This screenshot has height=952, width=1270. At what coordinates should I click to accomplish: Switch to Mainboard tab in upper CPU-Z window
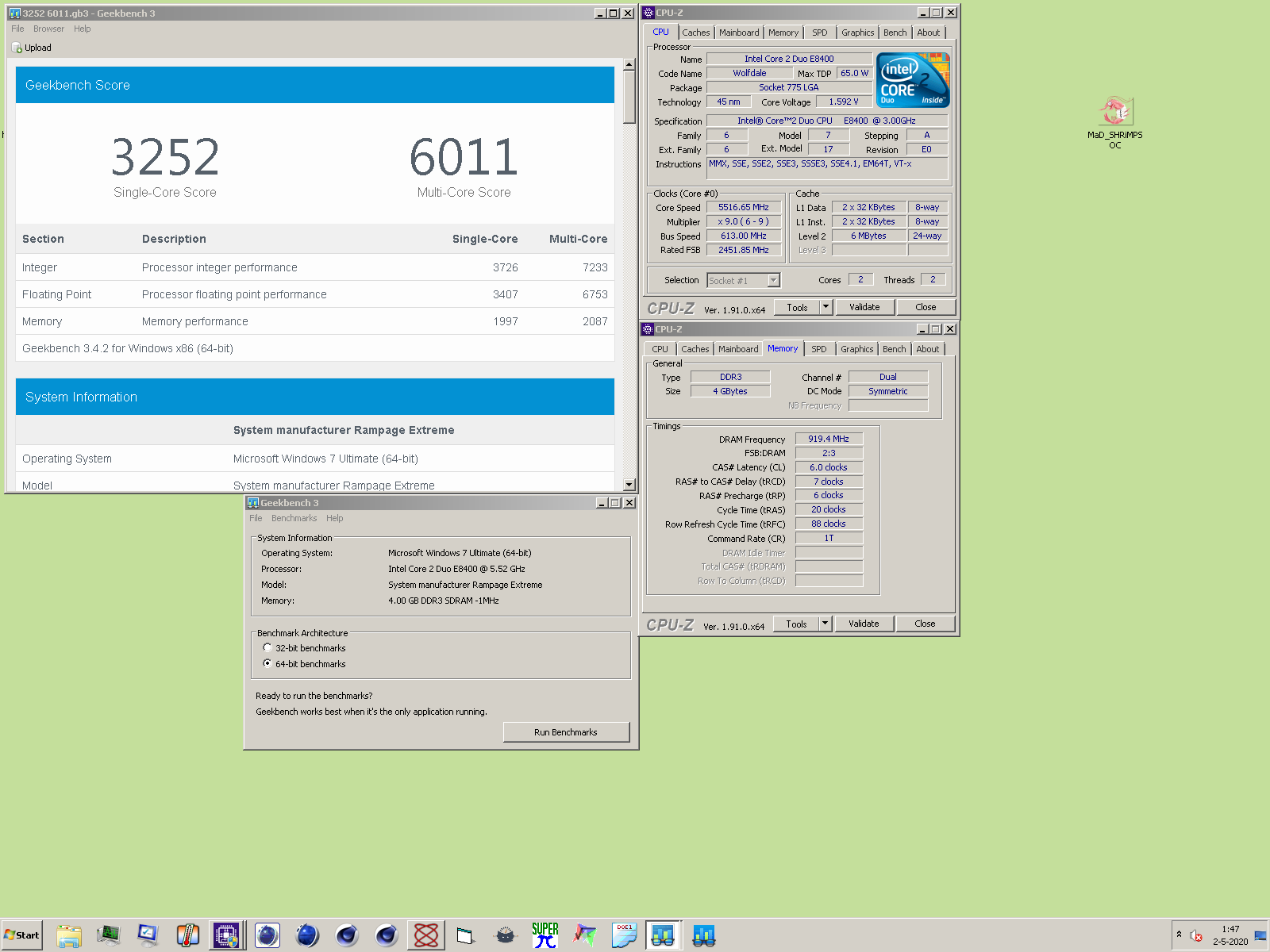point(739,33)
